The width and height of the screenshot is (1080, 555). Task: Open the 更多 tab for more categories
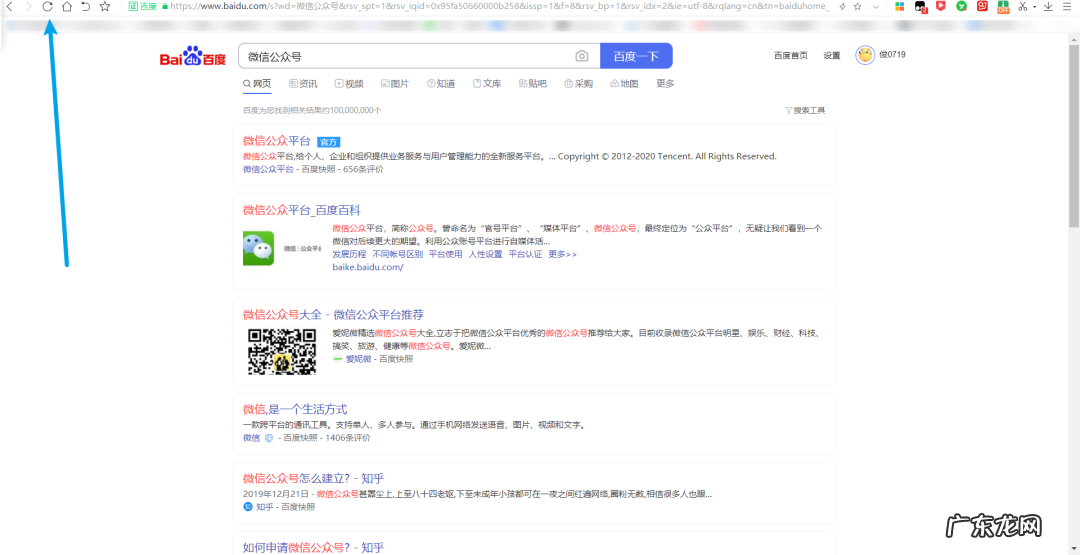tap(665, 84)
